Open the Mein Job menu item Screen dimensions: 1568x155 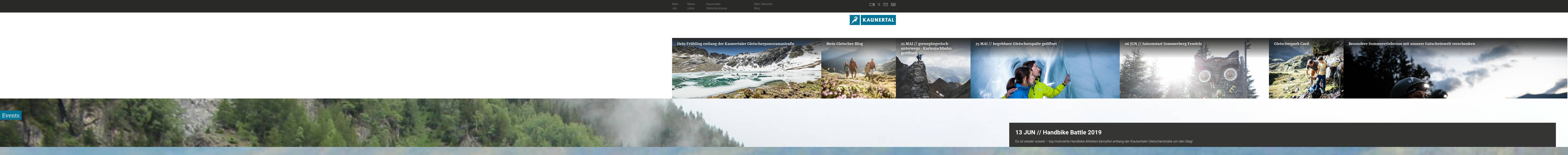pyautogui.click(x=675, y=6)
